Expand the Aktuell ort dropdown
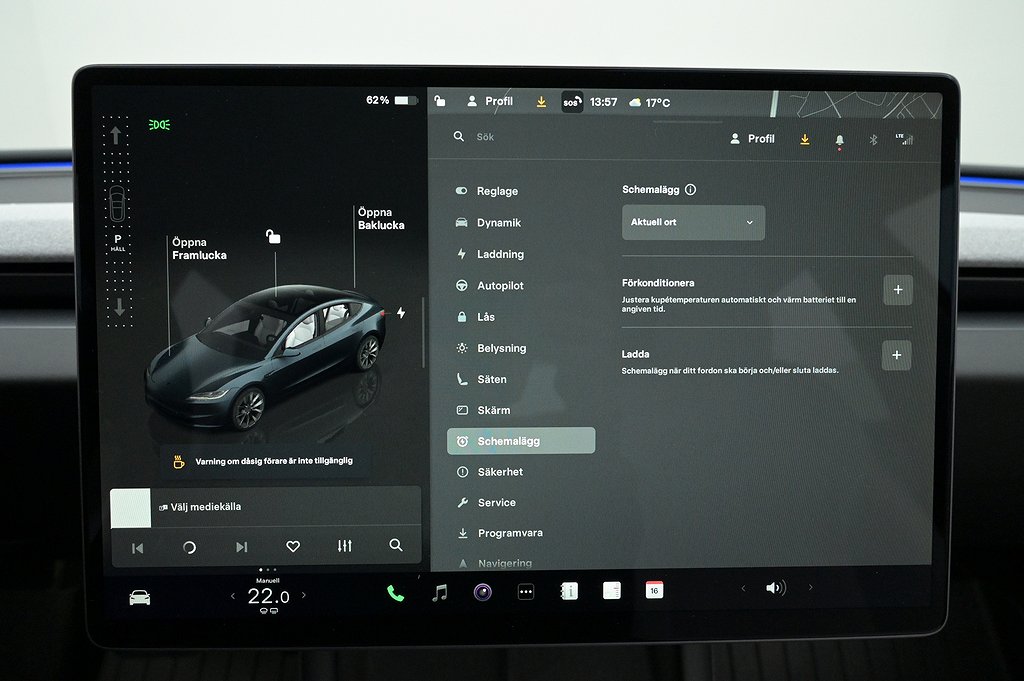This screenshot has width=1024, height=681. coord(693,222)
